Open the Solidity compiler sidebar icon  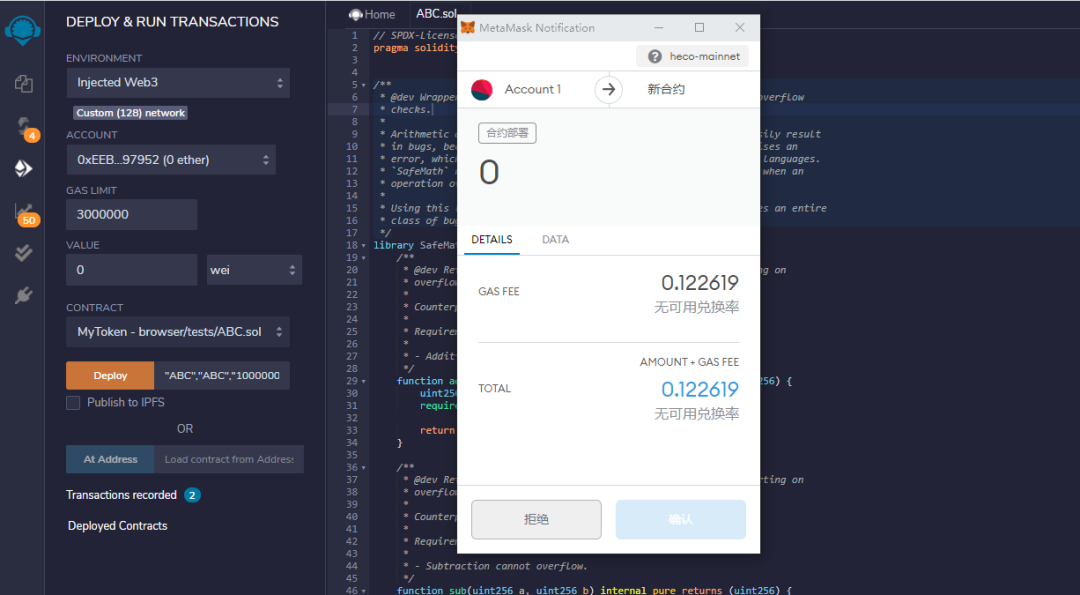pos(25,127)
